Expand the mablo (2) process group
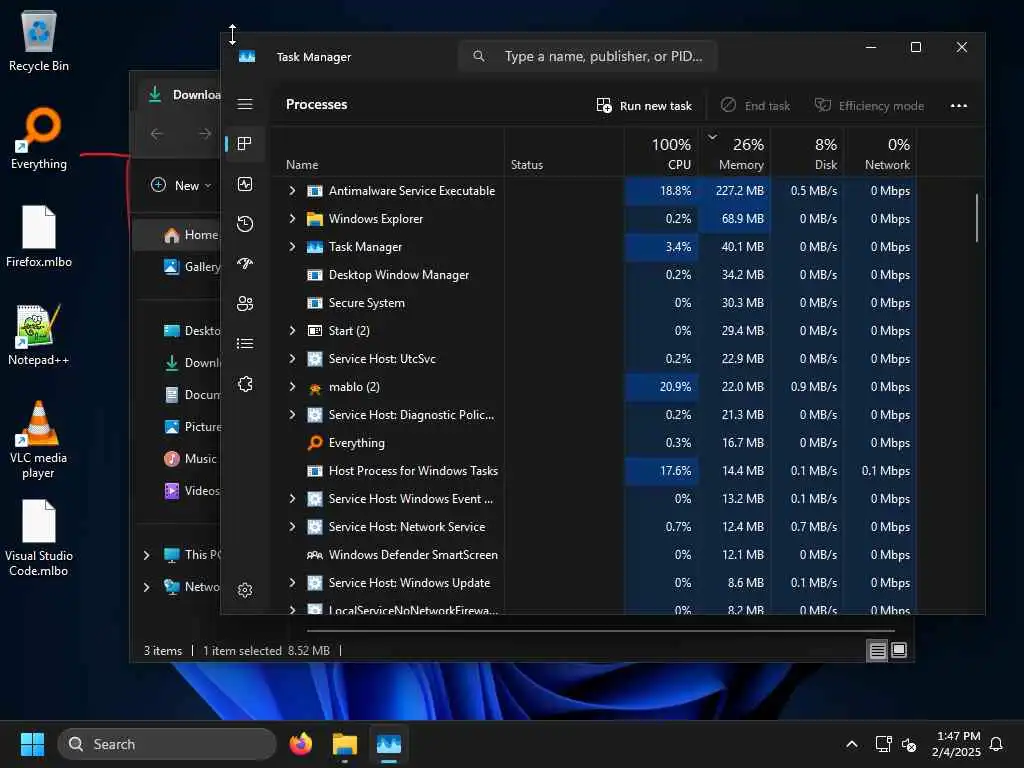 click(x=292, y=387)
